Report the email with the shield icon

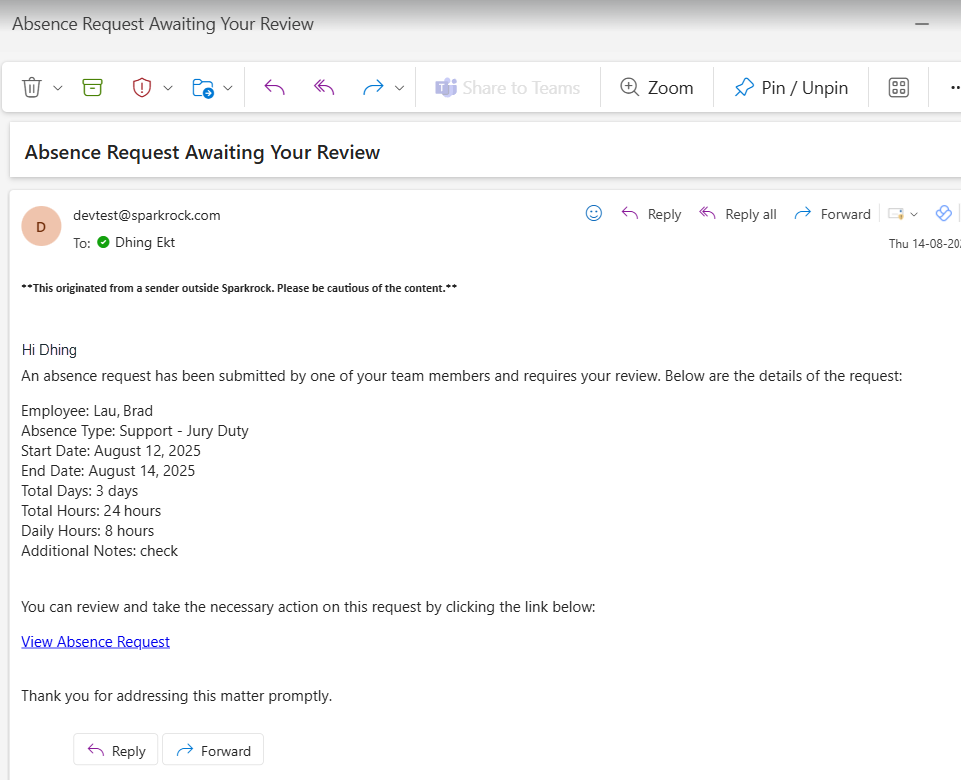[142, 87]
